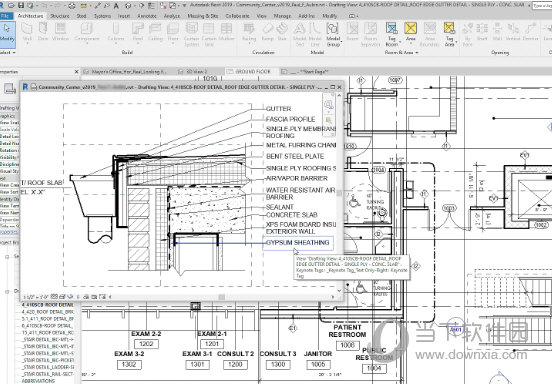Image resolution: width=552 pixels, height=384 pixels.
Task: Select 4_420_ROOF DETAIL in project browser
Action: 48,312
